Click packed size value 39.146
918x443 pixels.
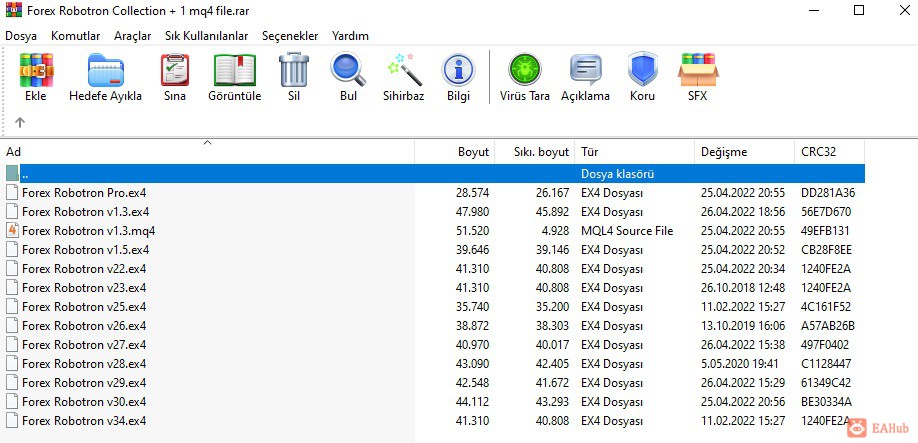point(552,250)
